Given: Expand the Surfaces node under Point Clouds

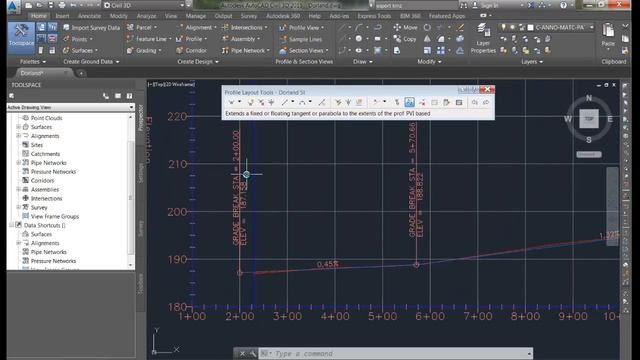Looking at the screenshot, I should (x=18, y=127).
